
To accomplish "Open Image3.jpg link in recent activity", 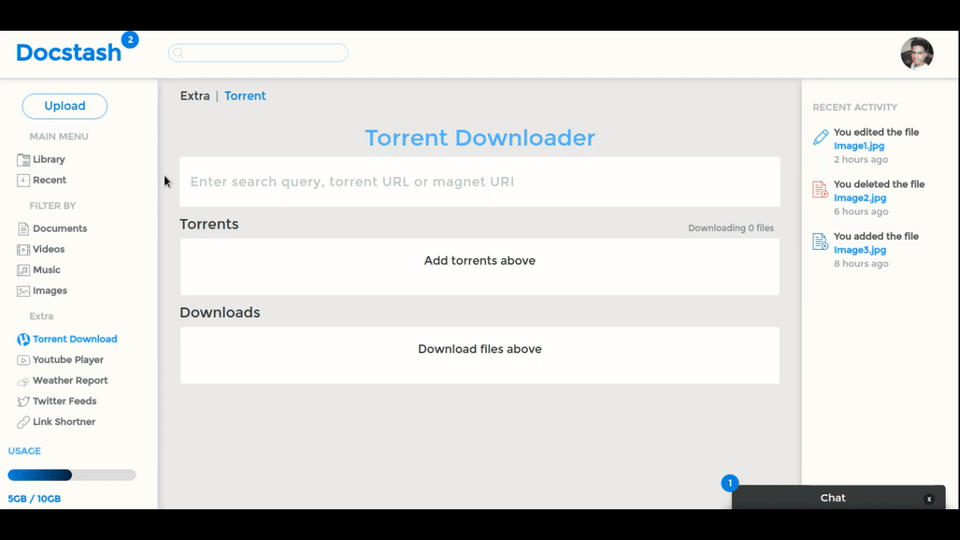I will [859, 250].
